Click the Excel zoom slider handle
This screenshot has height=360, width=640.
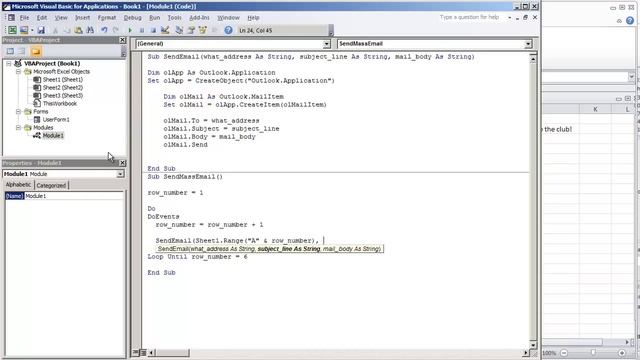(593, 353)
